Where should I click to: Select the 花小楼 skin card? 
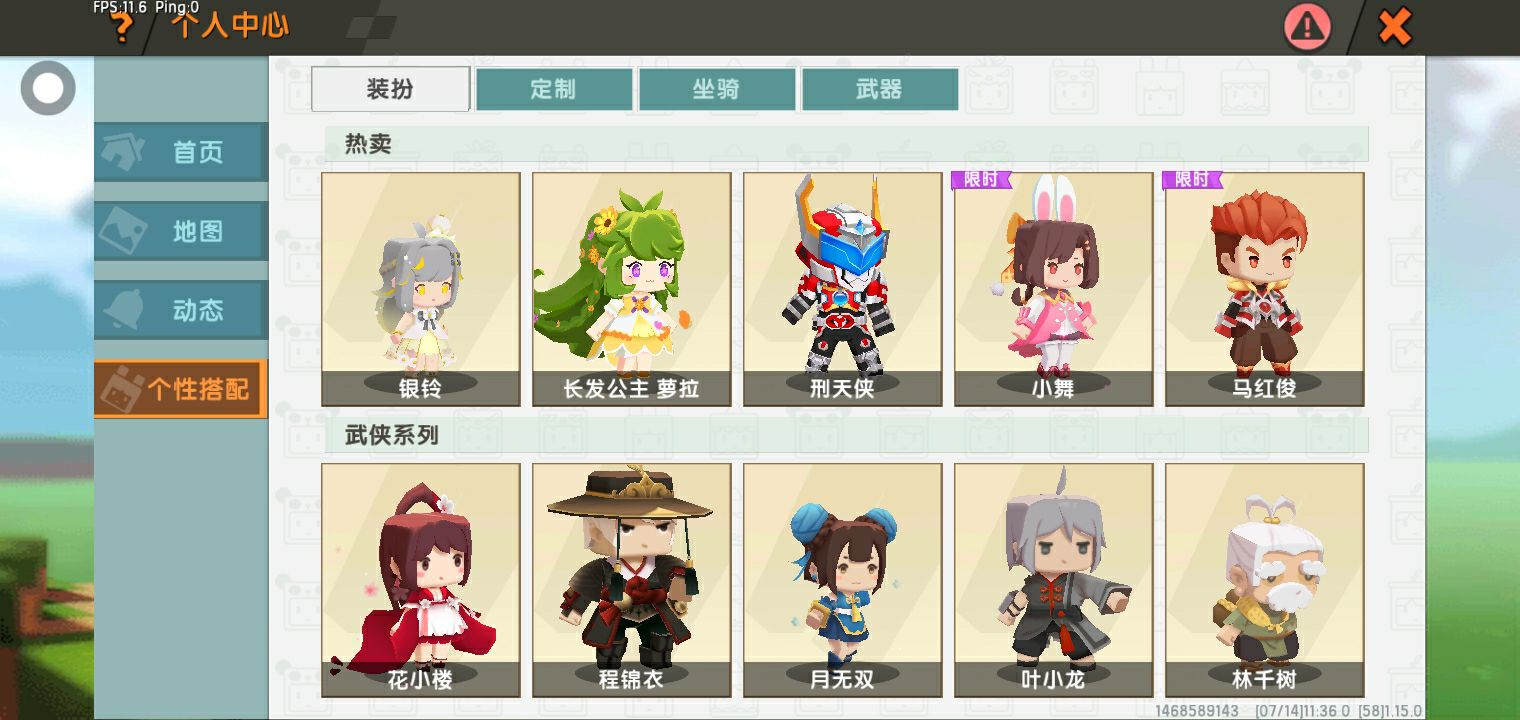point(421,580)
